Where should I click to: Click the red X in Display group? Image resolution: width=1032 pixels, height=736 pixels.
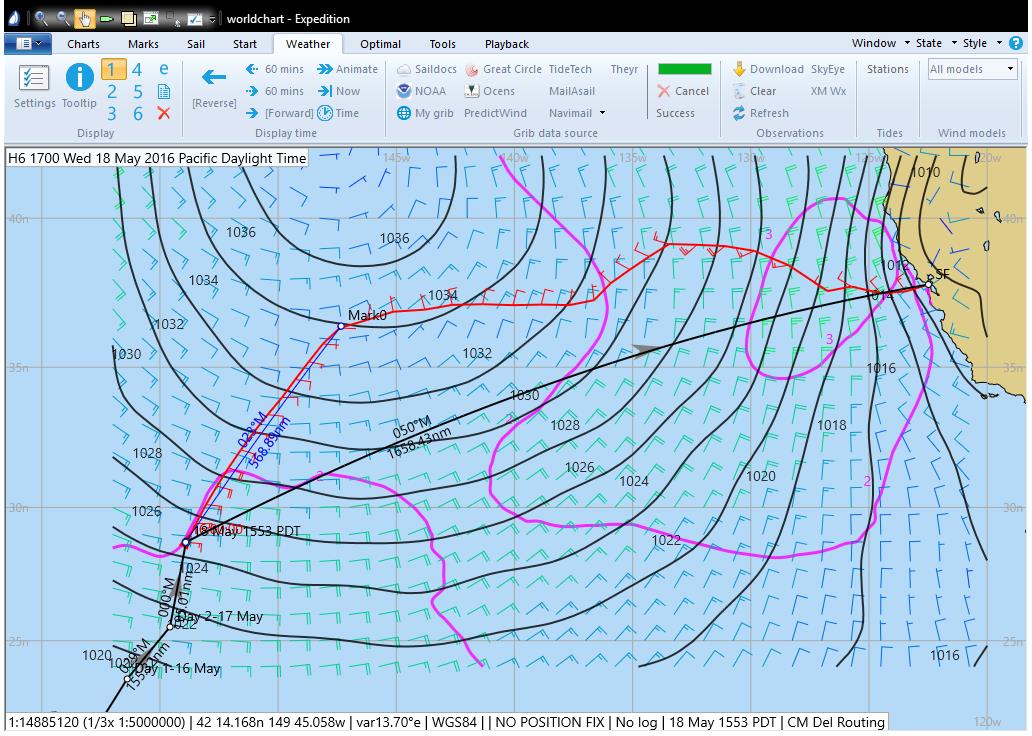164,113
